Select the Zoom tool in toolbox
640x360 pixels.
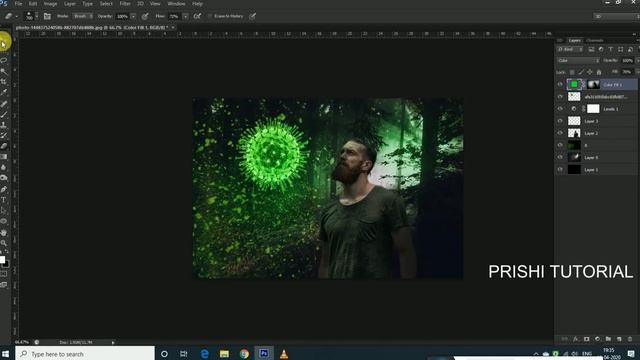click(x=4, y=243)
